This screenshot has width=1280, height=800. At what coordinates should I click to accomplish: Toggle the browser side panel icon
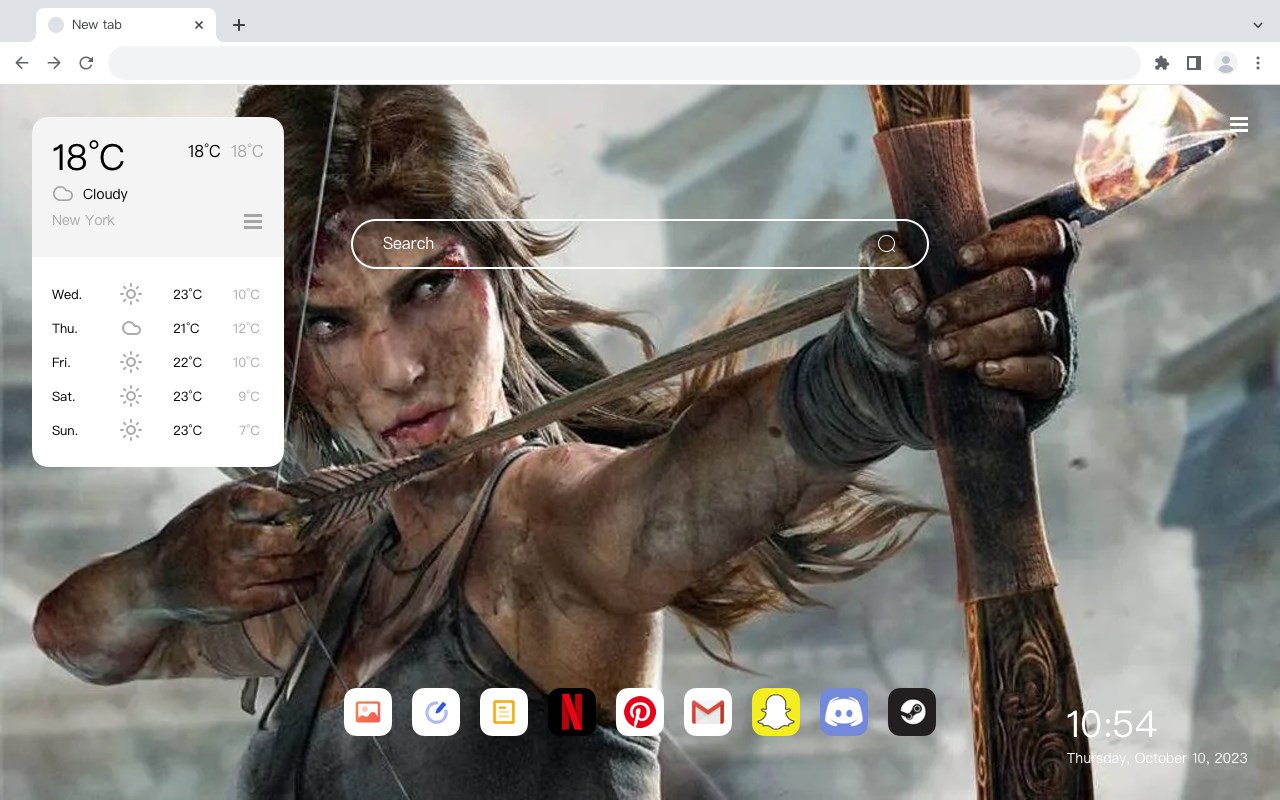pyautogui.click(x=1193, y=63)
